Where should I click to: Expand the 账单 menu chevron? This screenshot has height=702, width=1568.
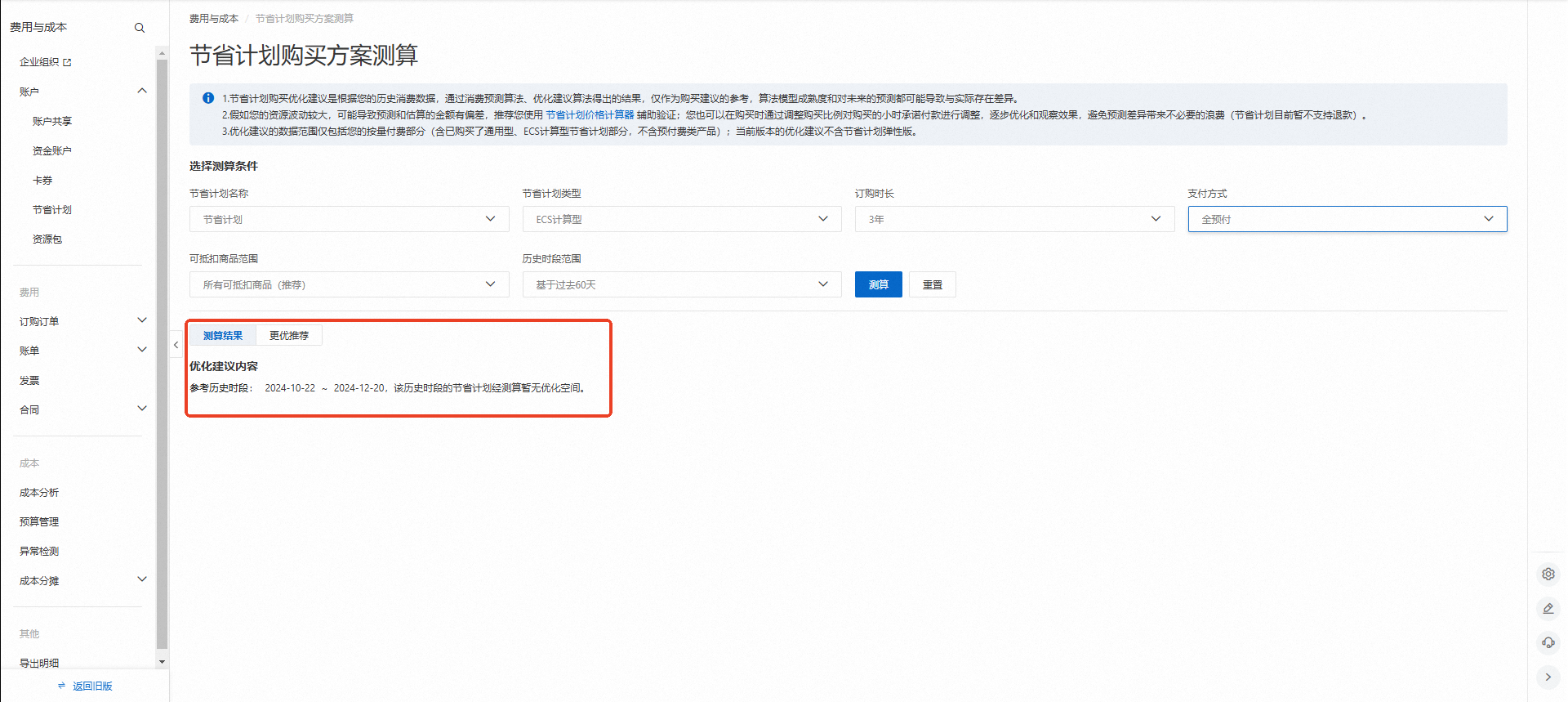click(x=142, y=350)
